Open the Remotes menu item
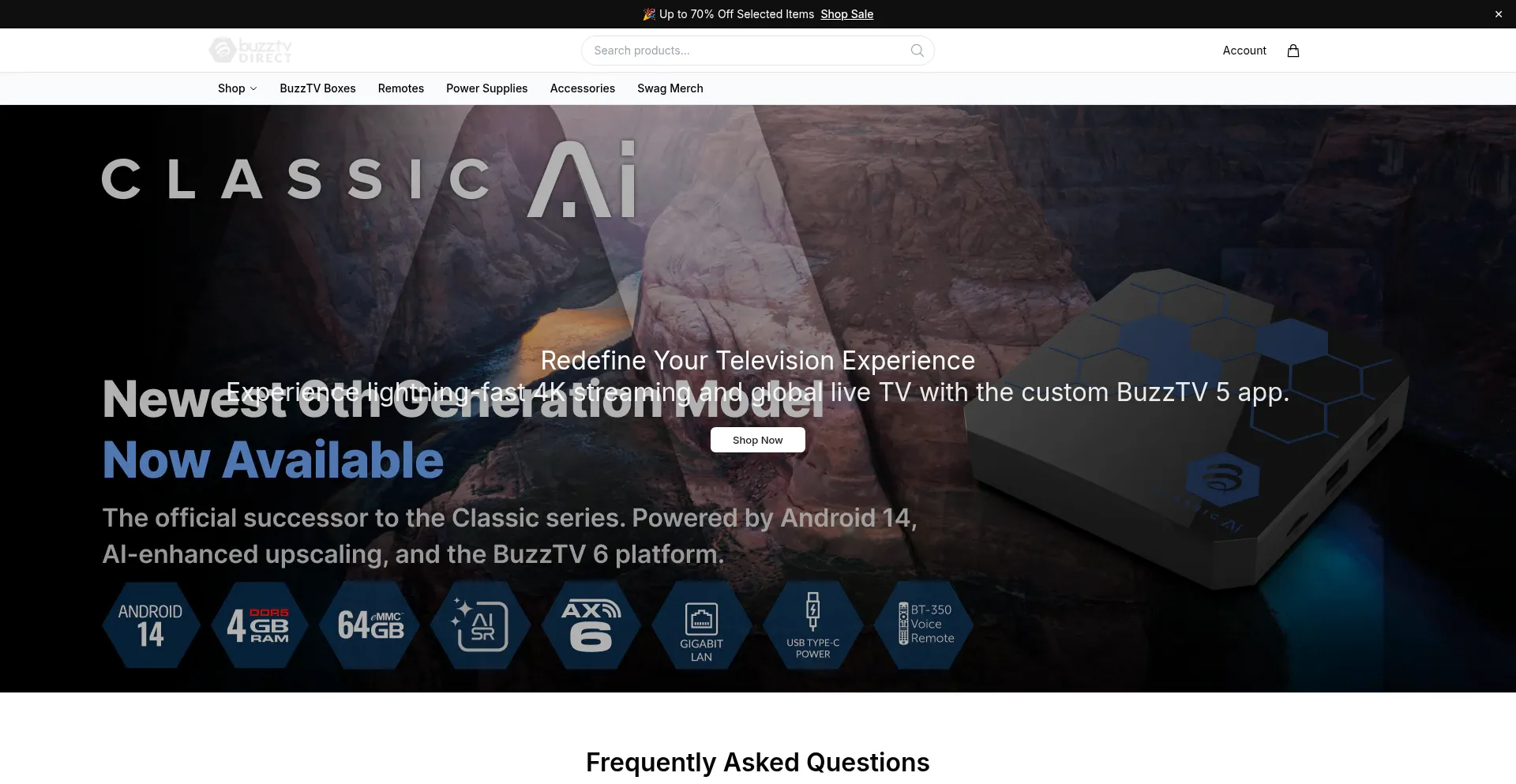1516x784 pixels. [401, 88]
